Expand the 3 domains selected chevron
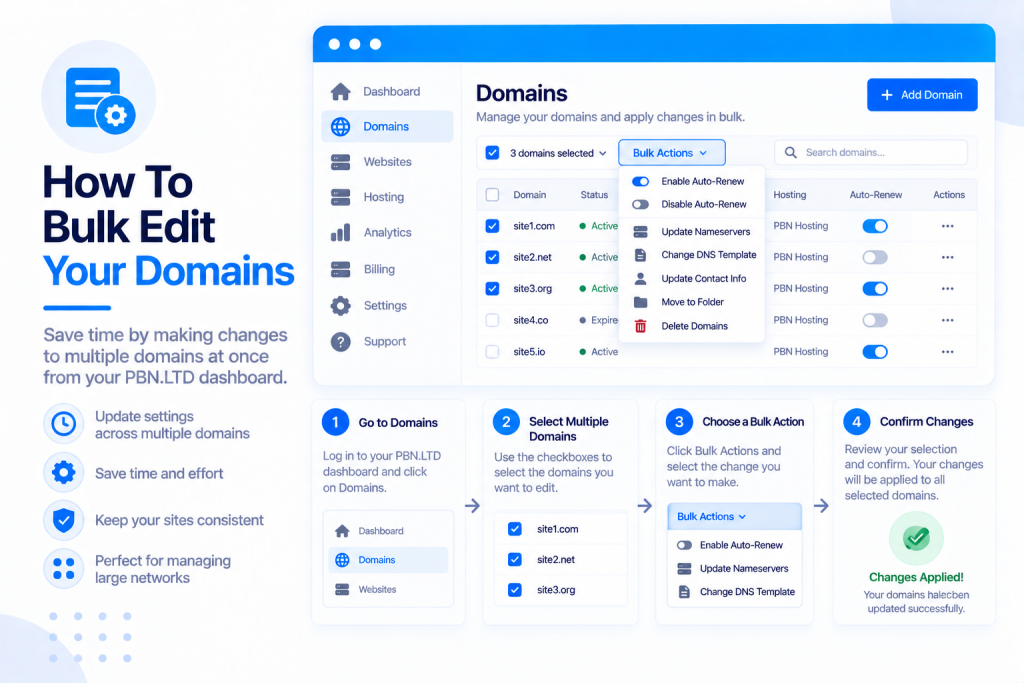The height and width of the screenshot is (683, 1024). [x=603, y=153]
